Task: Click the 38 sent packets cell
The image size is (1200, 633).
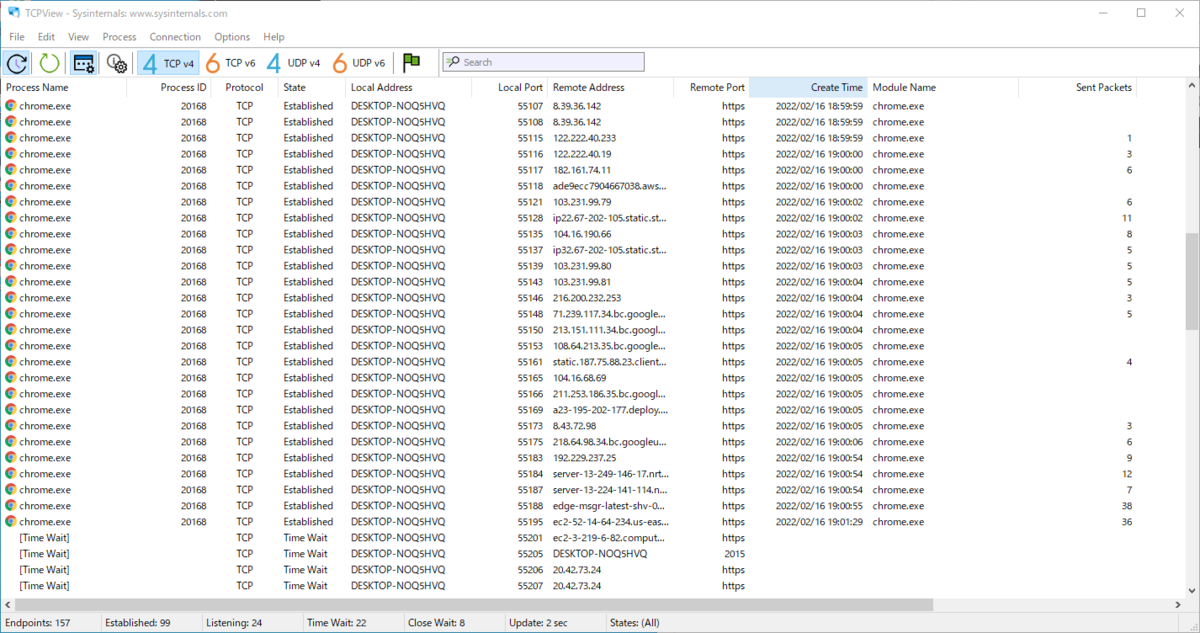Action: [1126, 506]
